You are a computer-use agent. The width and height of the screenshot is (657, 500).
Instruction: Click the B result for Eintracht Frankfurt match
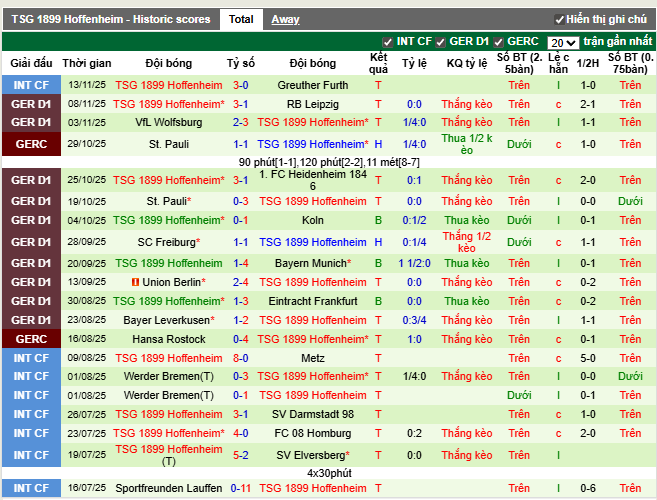(x=378, y=301)
